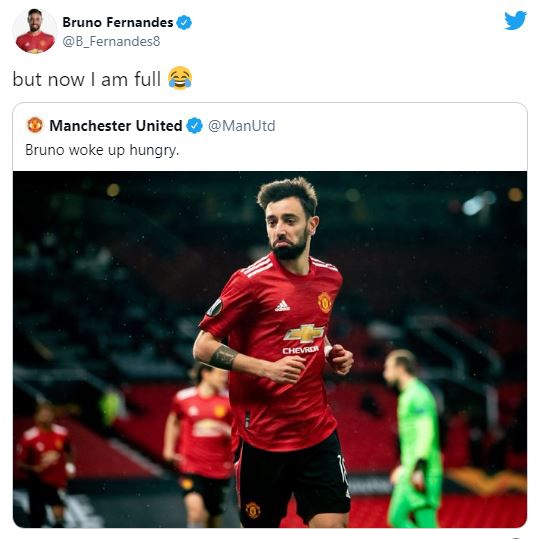
Task: Click the goalkeeper in the green kit
Action: (x=414, y=438)
